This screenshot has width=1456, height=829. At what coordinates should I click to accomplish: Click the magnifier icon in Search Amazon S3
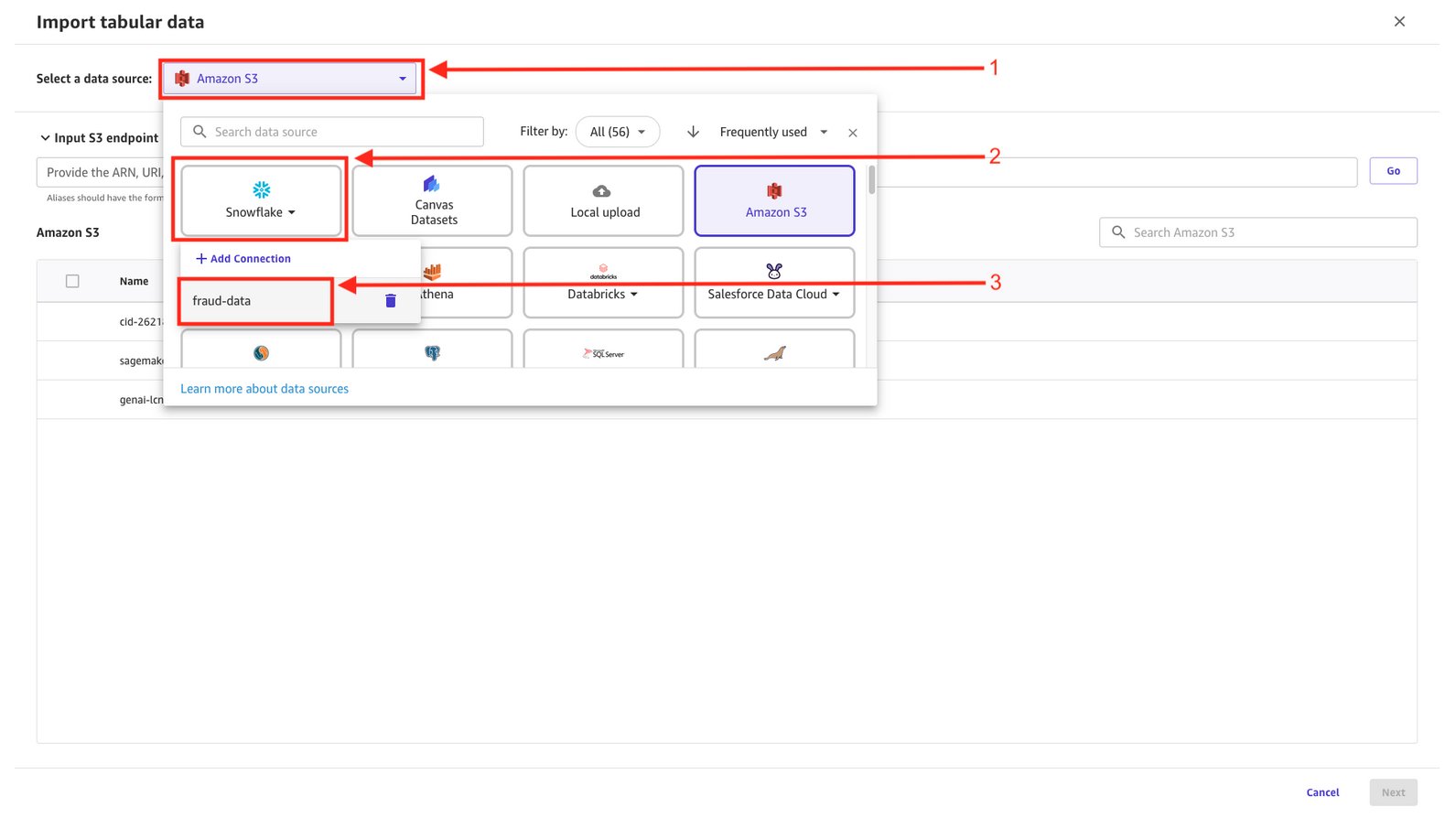[1118, 232]
